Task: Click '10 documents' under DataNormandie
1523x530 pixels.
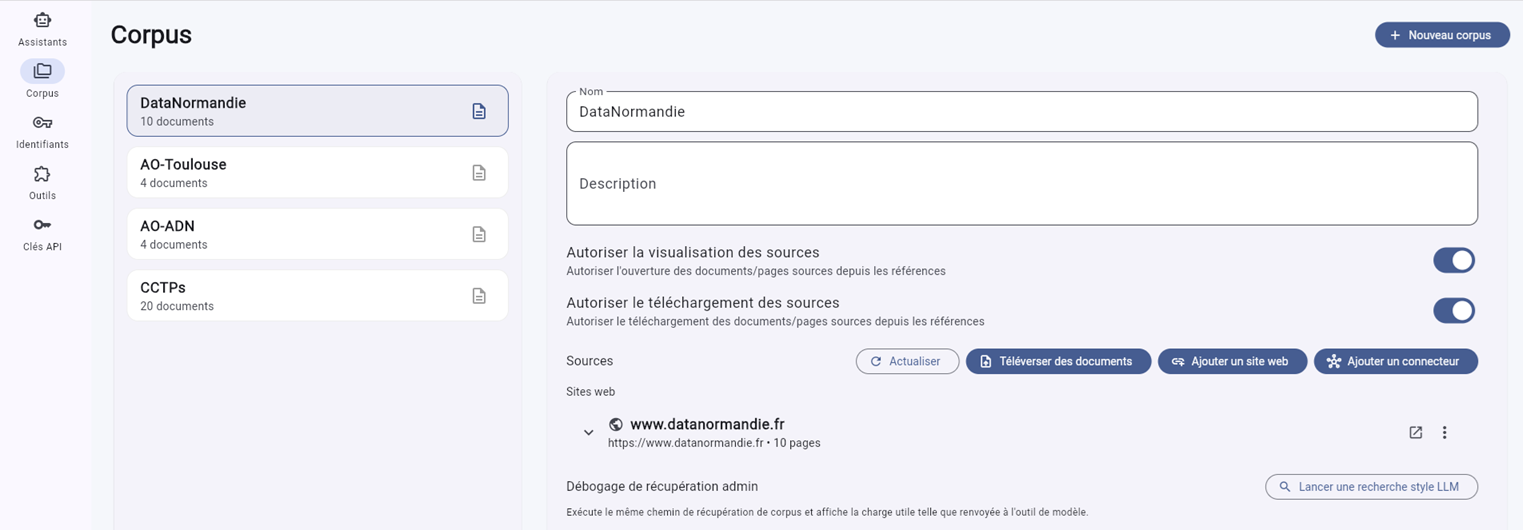Action: (x=177, y=122)
